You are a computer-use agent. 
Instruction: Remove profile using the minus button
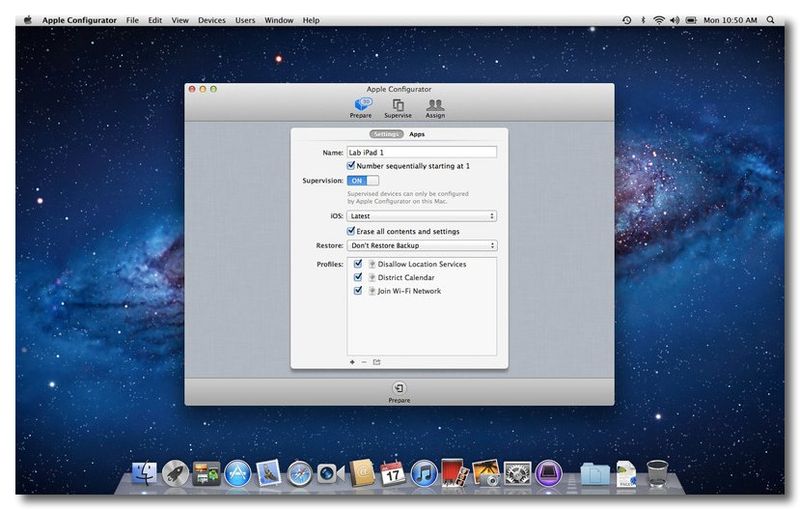point(364,362)
